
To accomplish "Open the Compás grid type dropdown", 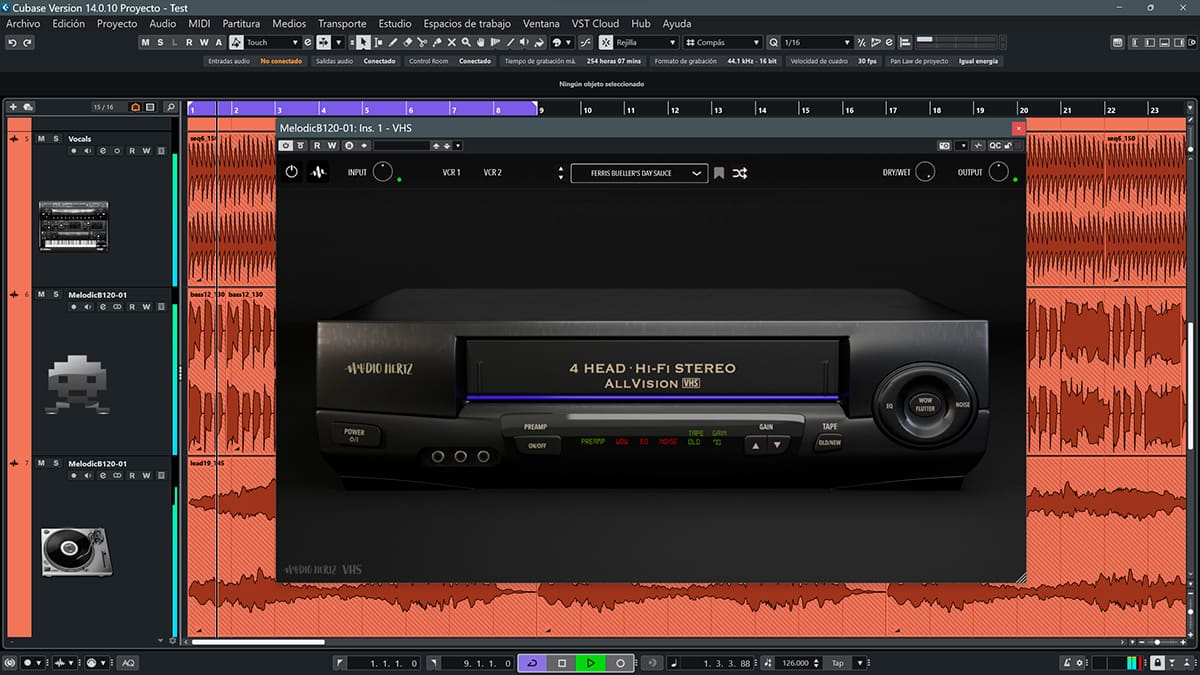I will coord(722,43).
